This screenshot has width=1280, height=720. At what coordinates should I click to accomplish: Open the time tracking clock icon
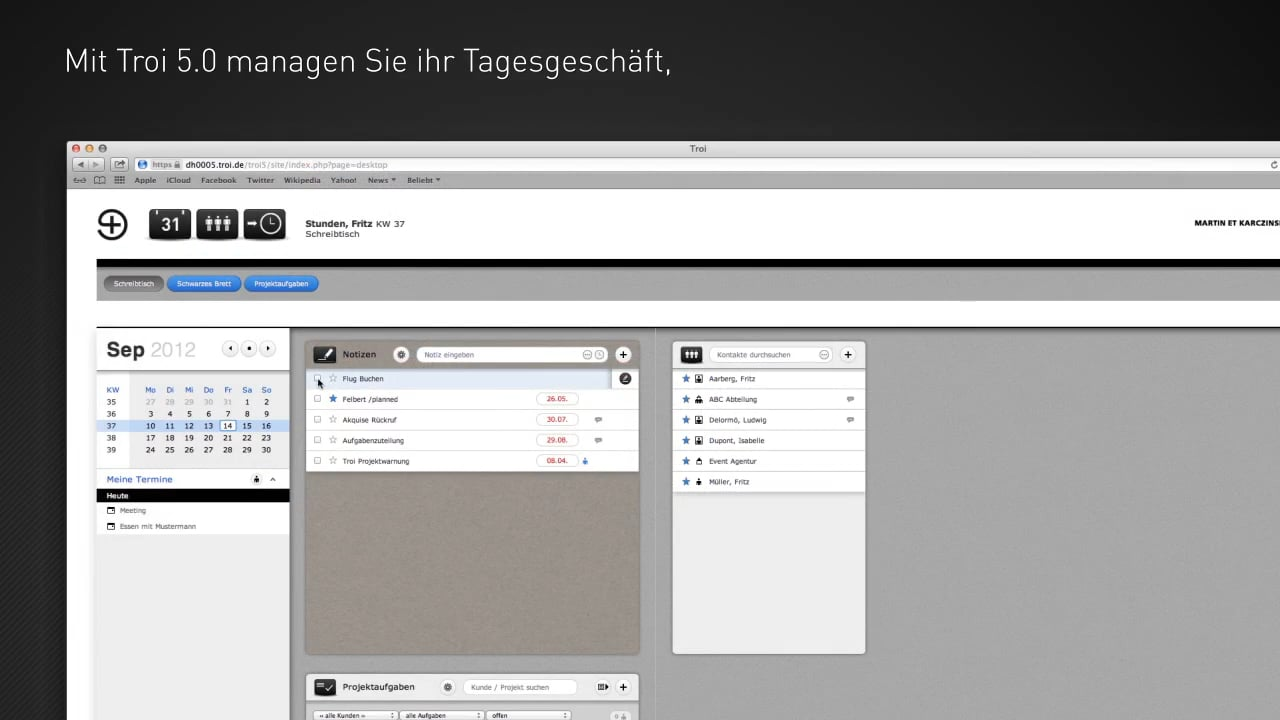[x=265, y=224]
